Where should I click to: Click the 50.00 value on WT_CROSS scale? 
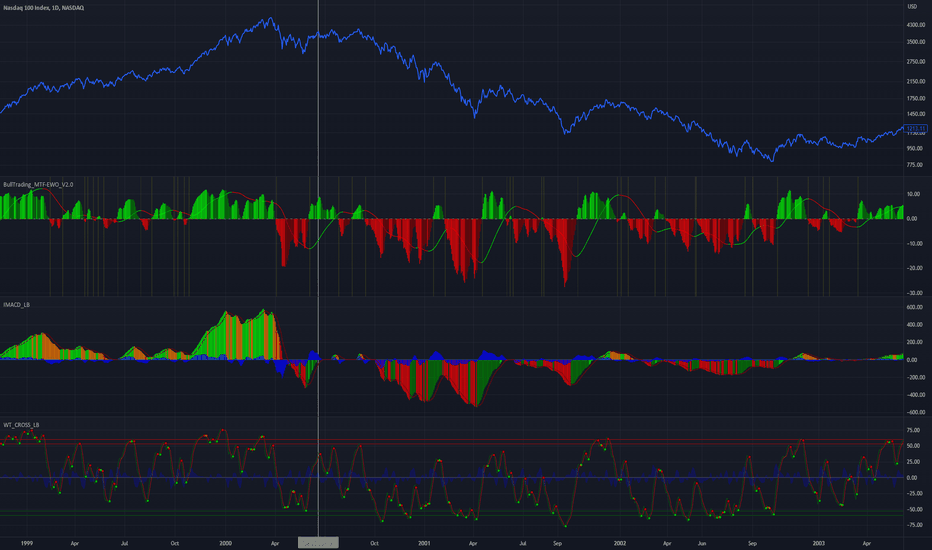[x=913, y=446]
